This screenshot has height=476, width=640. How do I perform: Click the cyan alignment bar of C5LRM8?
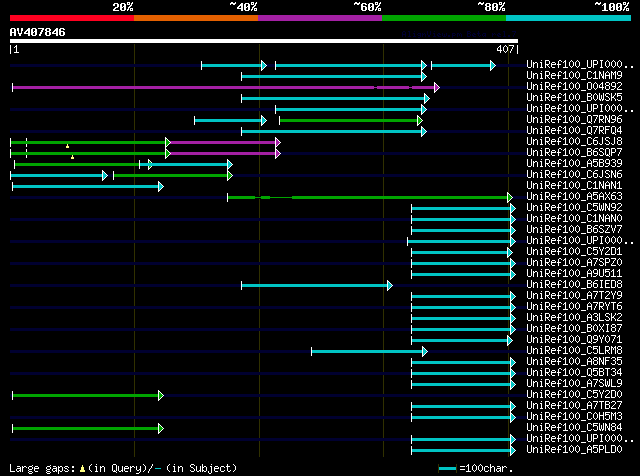click(367, 351)
